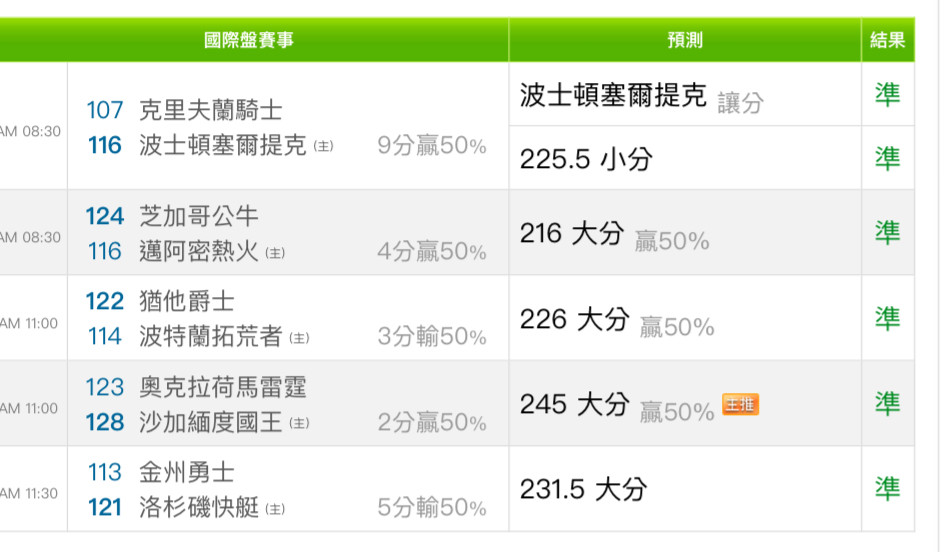Viewport: 951px width, 552px height.
Task: Click 準 result icon for 231.5 大分
Action: pos(887,488)
